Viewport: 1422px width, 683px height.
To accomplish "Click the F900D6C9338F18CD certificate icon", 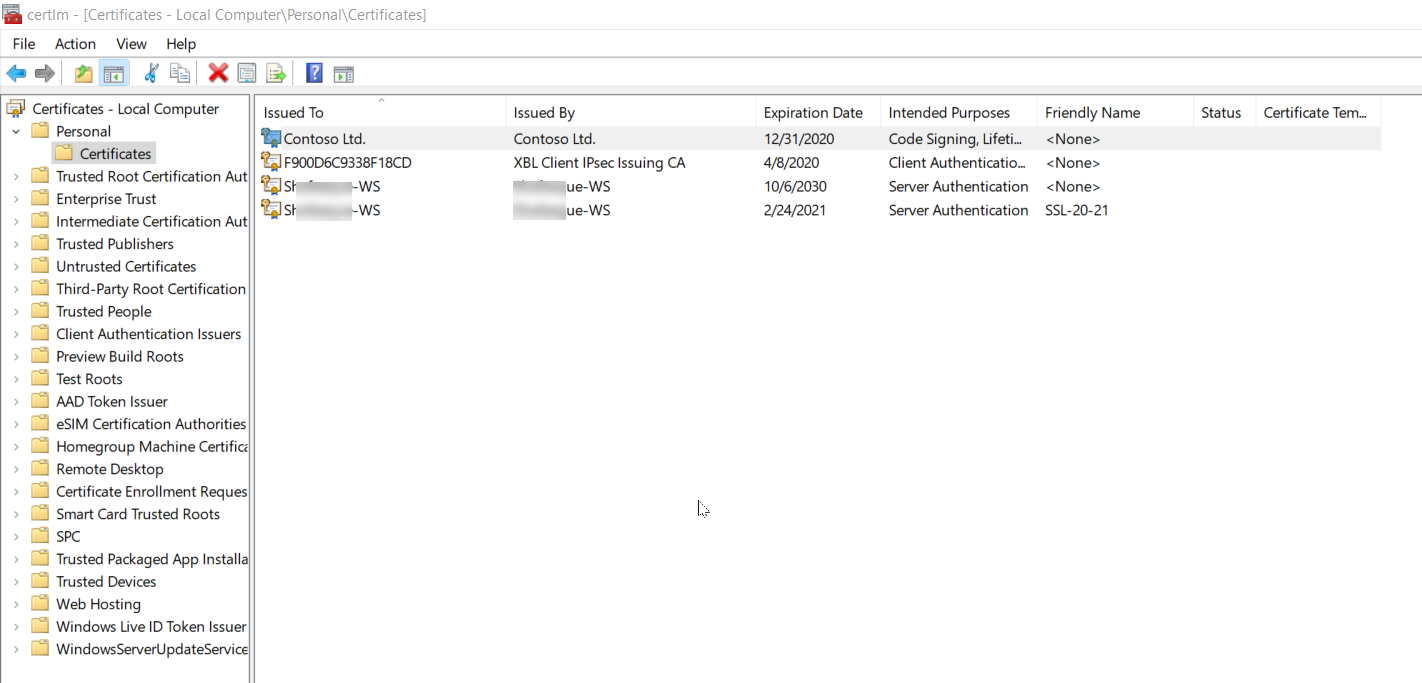I will coord(271,162).
